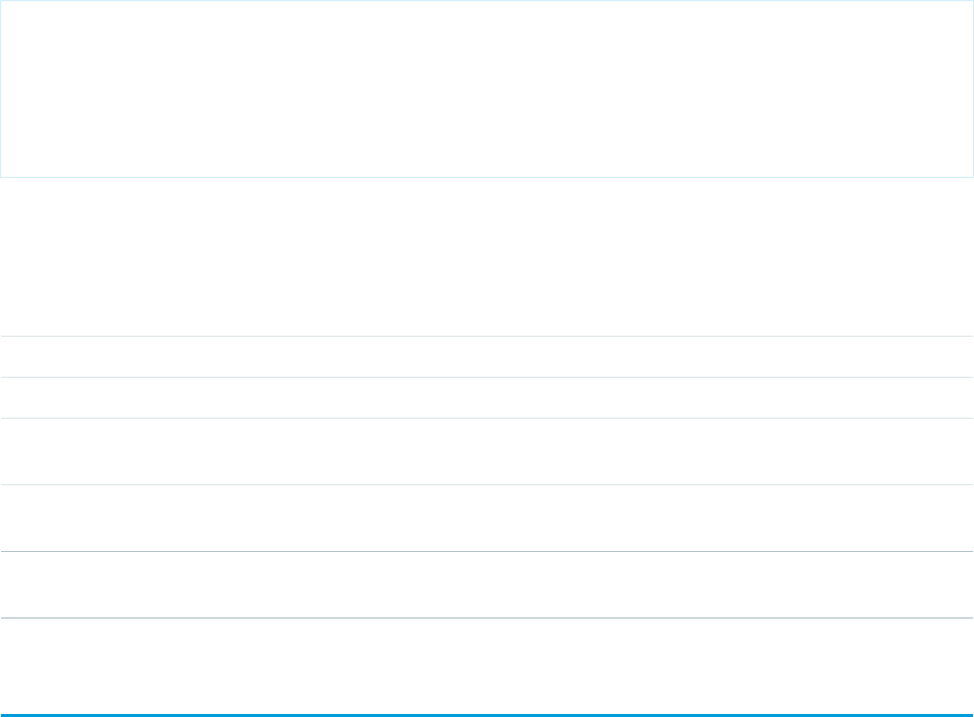Click the lowest gray-blue divider line

point(487,618)
